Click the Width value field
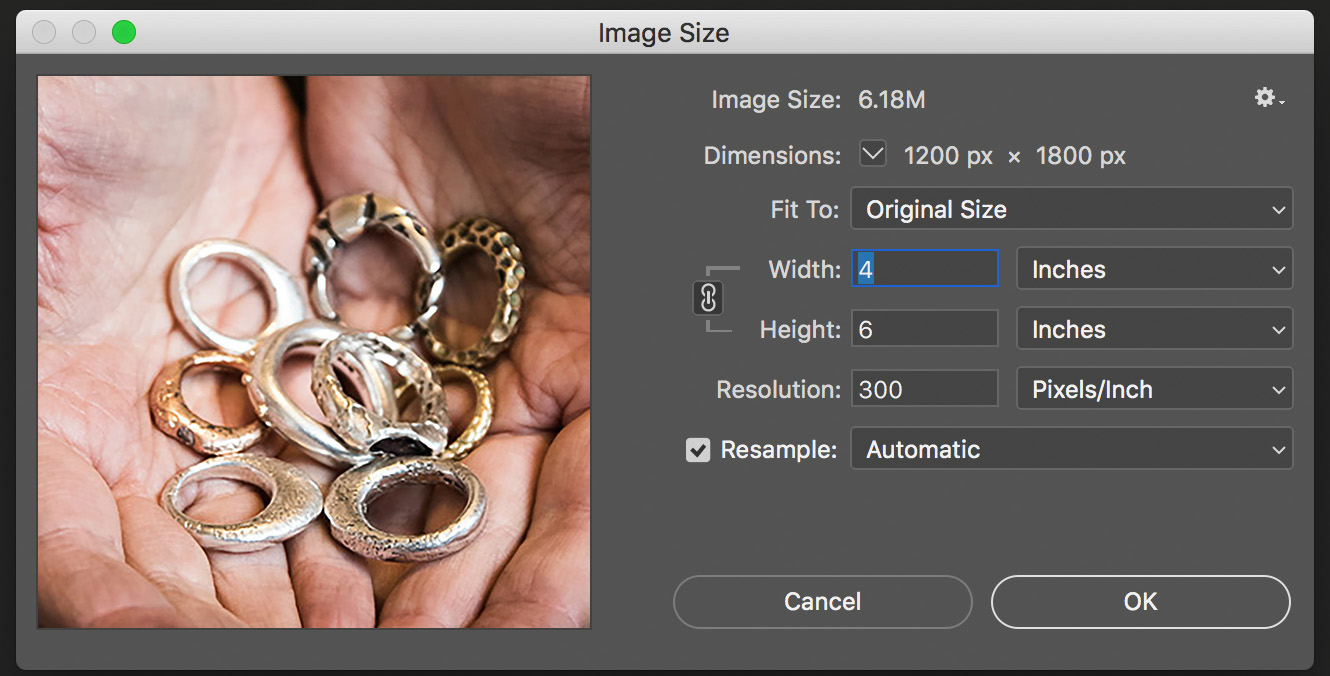Image resolution: width=1330 pixels, height=676 pixels. tap(925, 269)
